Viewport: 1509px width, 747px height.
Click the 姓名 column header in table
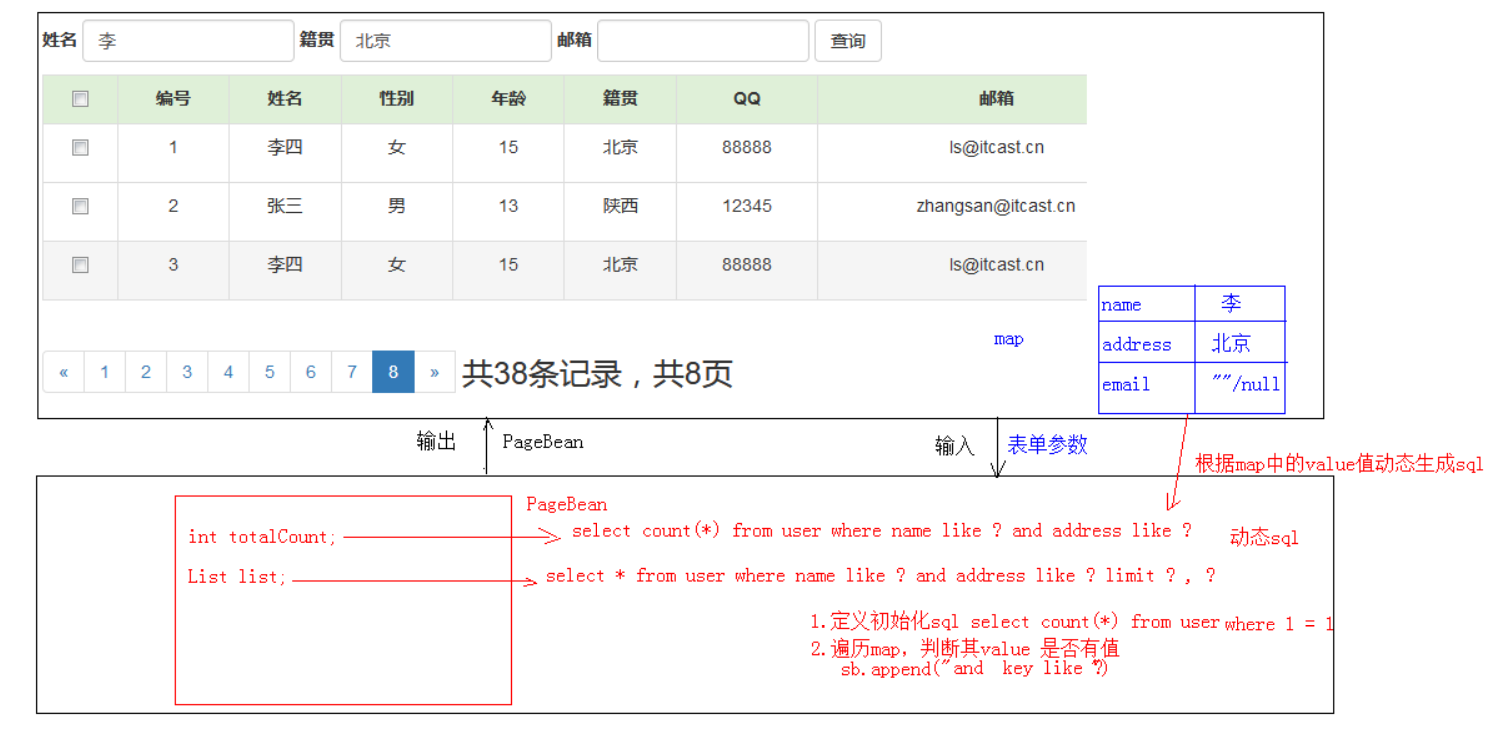tap(285, 99)
